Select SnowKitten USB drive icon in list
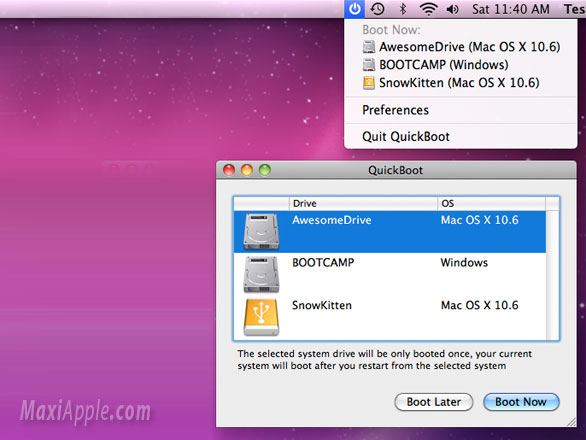The width and height of the screenshot is (586, 440). tap(261, 317)
